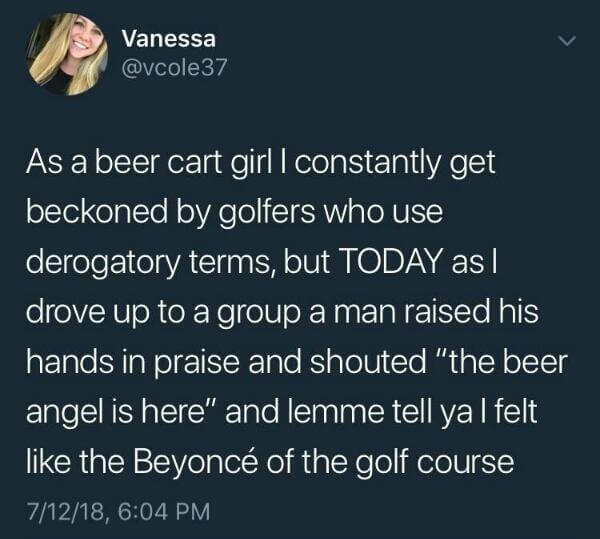Click the word "praise" in tweet

point(197,363)
